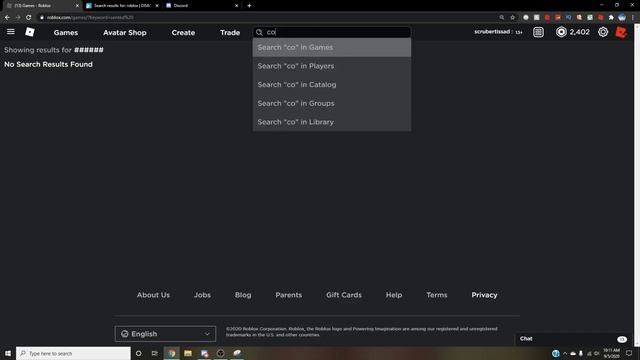Click the Windows "Type here to search" box
This screenshot has width=640, height=360.
tap(73, 353)
